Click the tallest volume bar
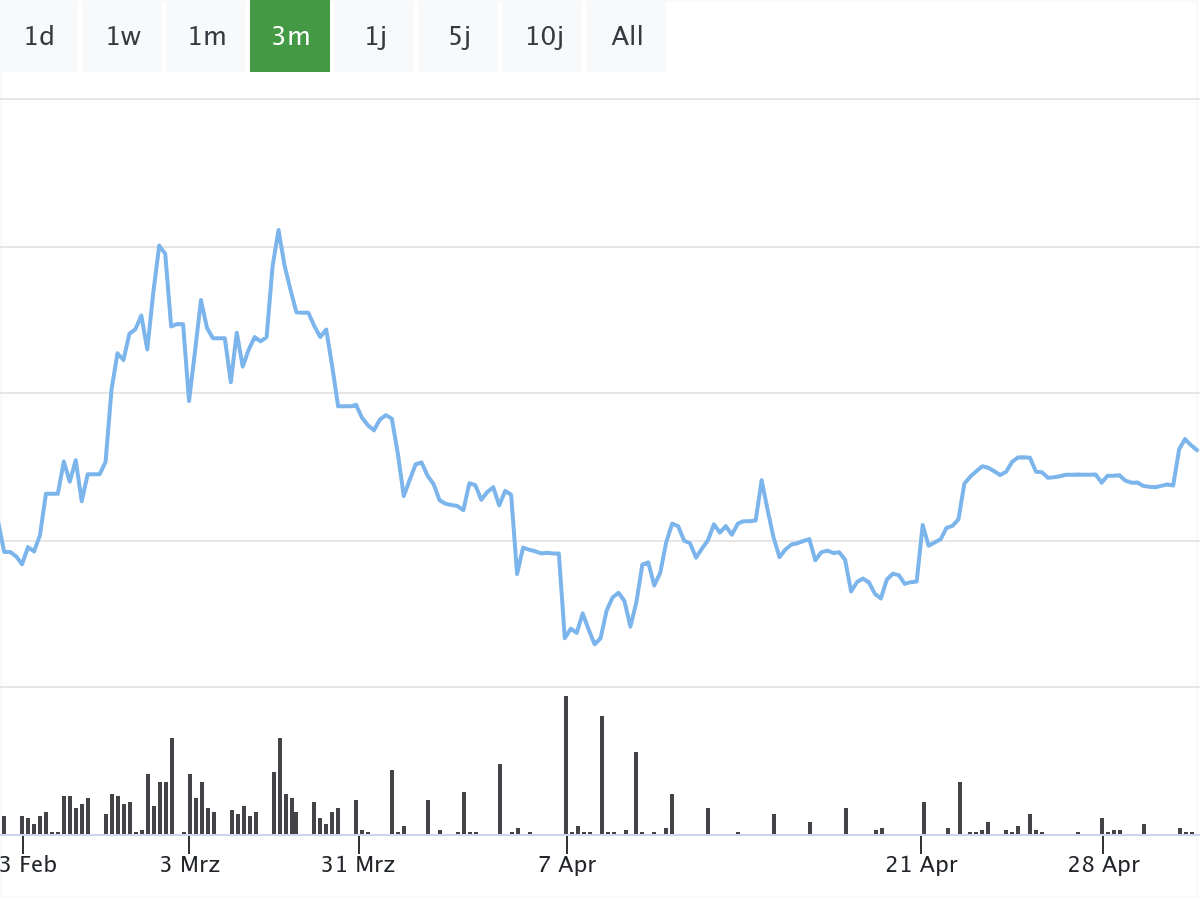Viewport: 1200px width, 900px height. pyautogui.click(x=566, y=765)
